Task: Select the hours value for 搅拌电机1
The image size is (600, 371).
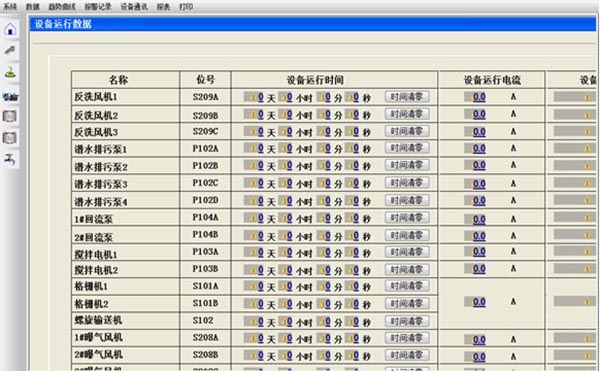Action: click(x=285, y=252)
